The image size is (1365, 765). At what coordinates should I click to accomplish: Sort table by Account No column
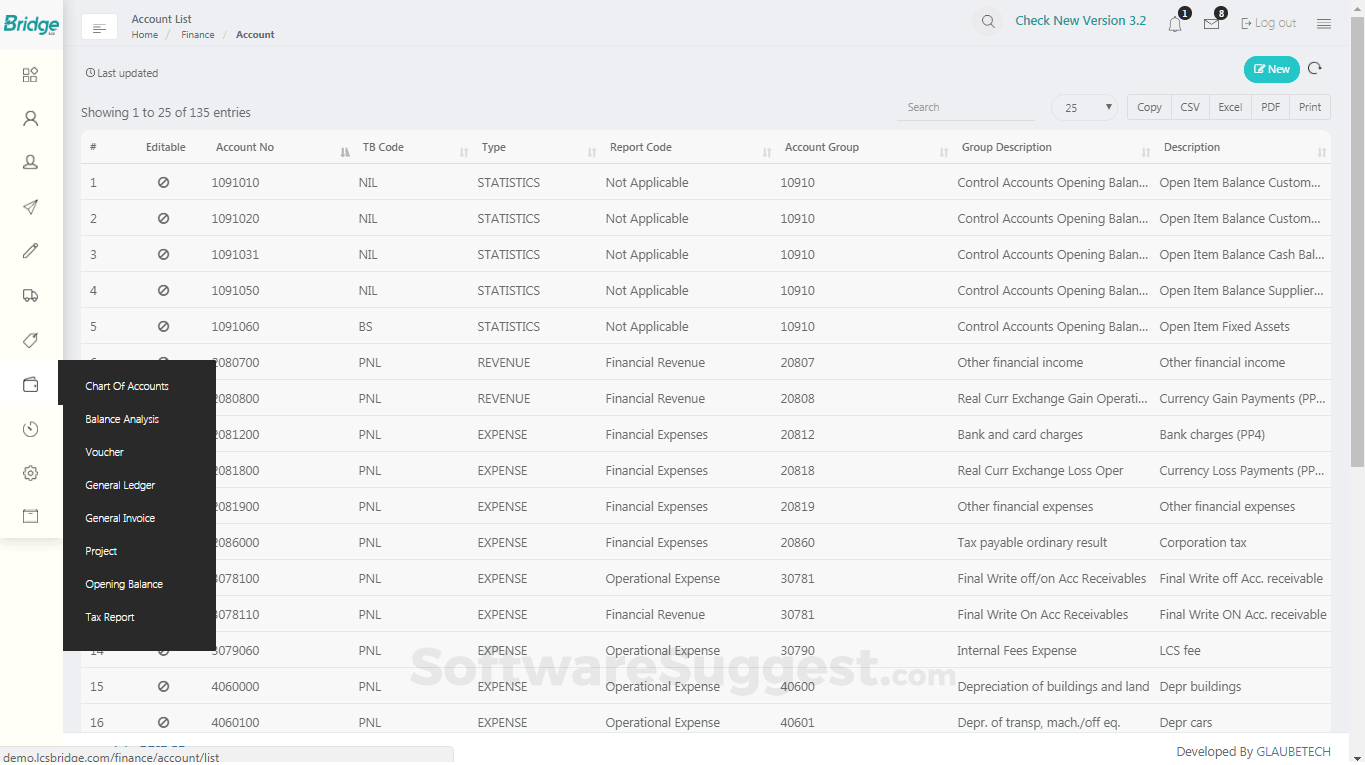pyautogui.click(x=245, y=148)
